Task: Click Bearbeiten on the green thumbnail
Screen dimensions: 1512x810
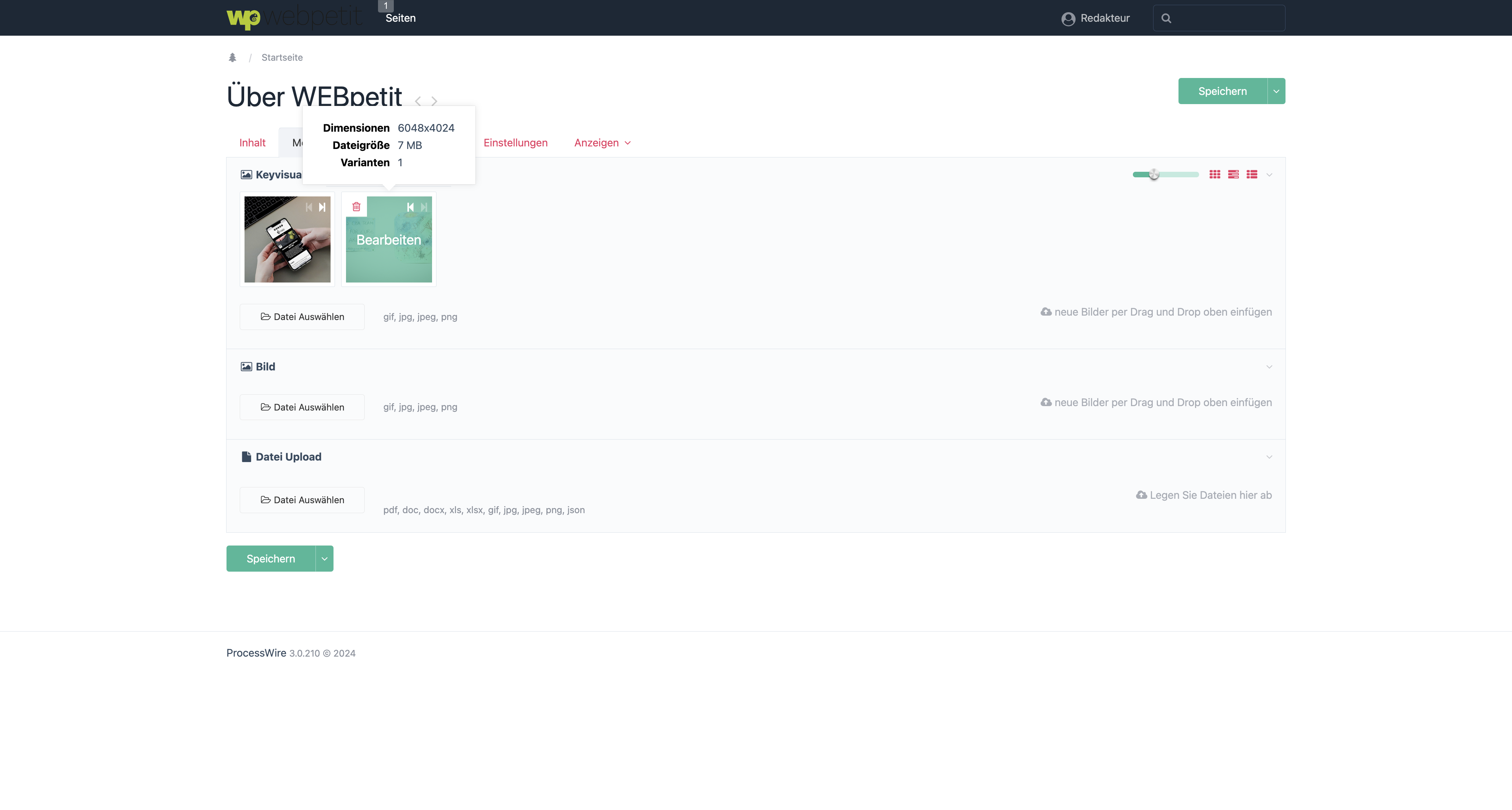Action: 389,239
